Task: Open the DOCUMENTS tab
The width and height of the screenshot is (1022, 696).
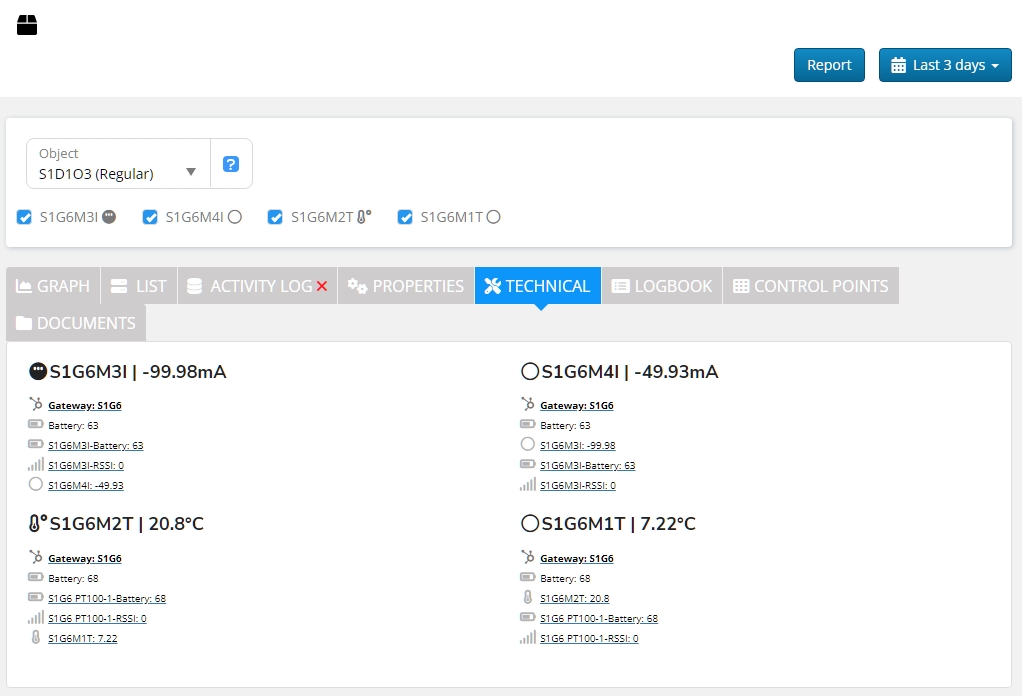Action: pos(76,323)
